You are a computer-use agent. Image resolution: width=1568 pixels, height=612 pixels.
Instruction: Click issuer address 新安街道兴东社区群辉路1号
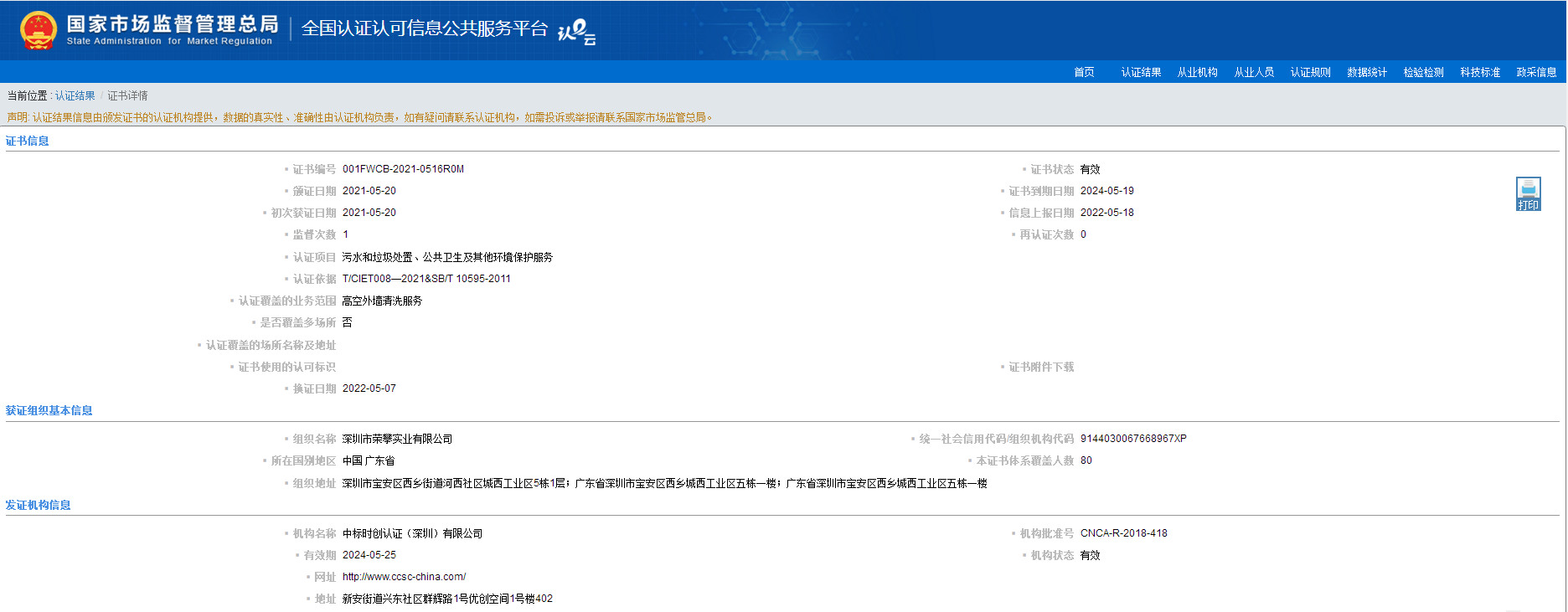pyautogui.click(x=447, y=599)
